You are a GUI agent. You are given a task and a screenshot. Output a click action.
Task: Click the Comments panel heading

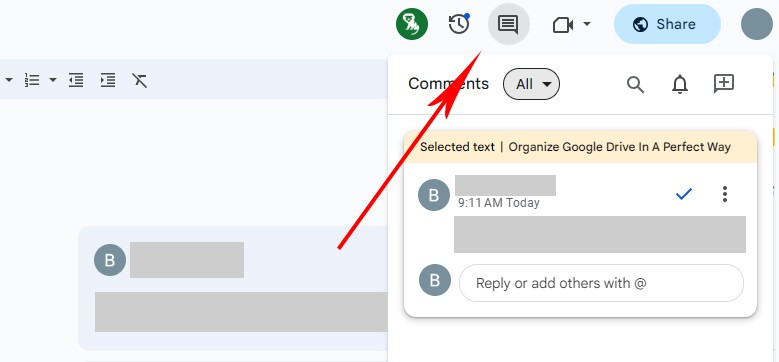(x=449, y=84)
